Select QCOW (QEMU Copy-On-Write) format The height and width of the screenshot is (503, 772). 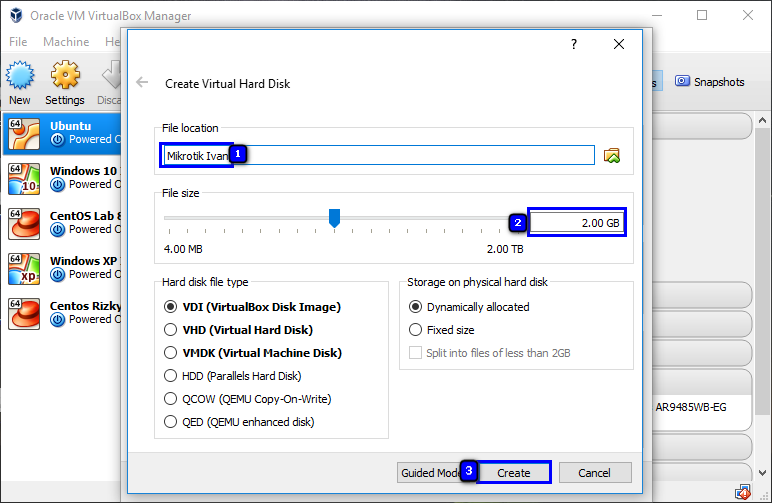[170, 399]
